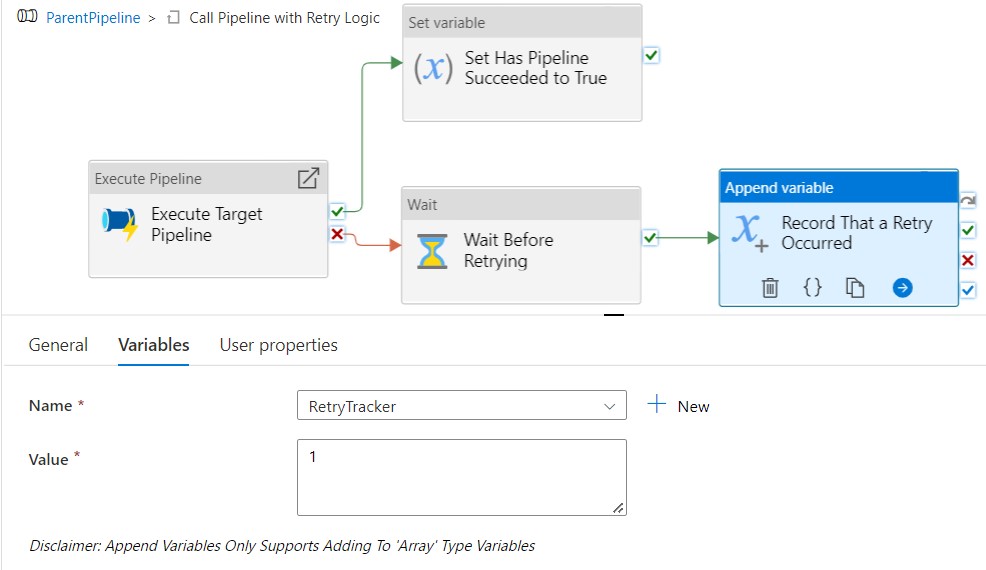986x570 pixels.
Task: Open the target pipeline via Execute Pipeline open icon
Action: [308, 178]
